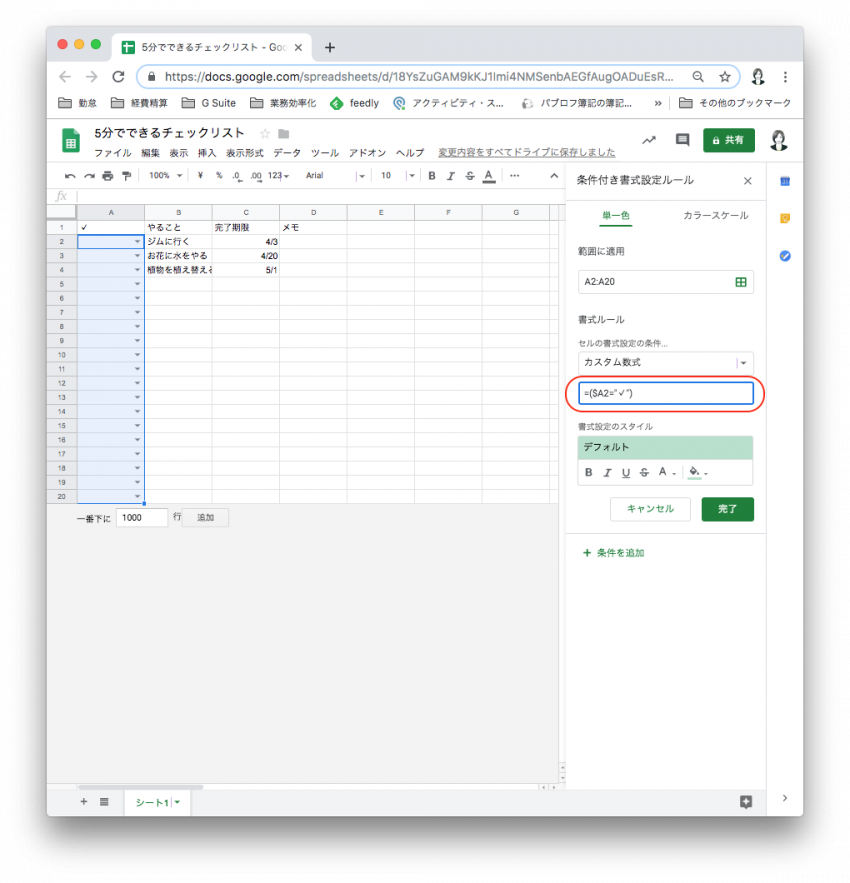Viewport: 850px width, 883px height.
Task: Click the キャンセル button
Action: 650,509
